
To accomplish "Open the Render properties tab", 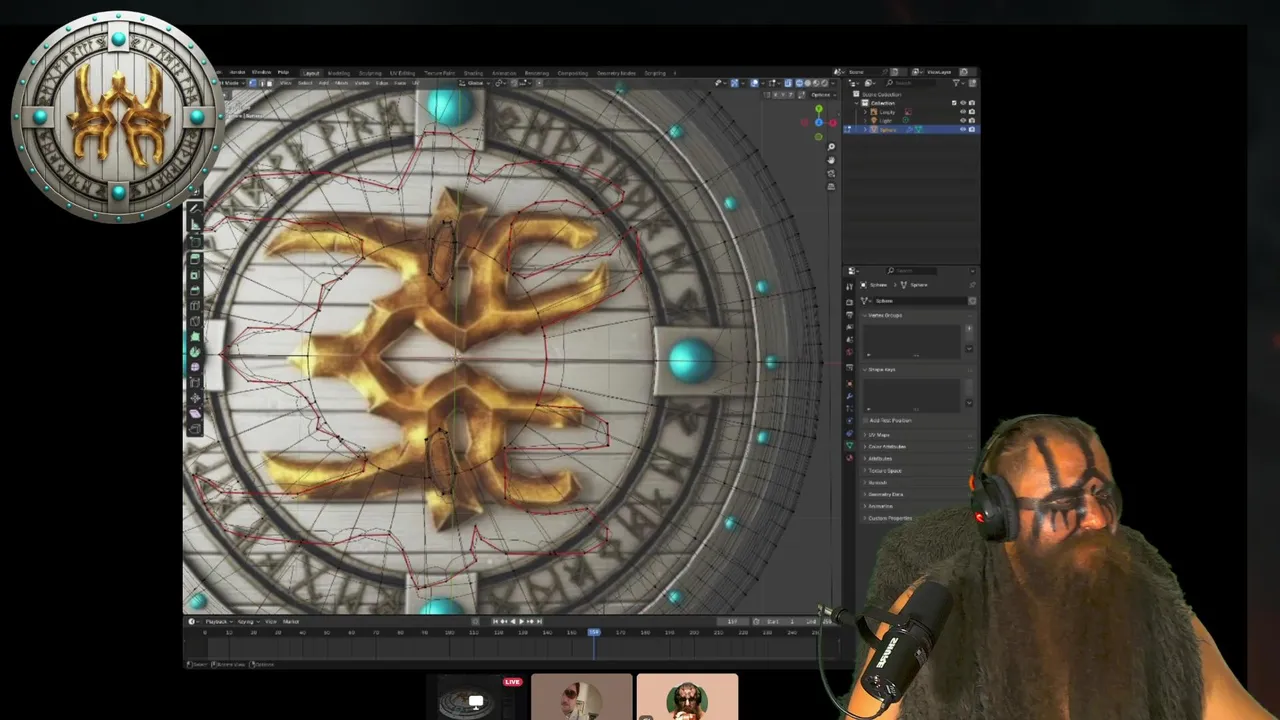I will click(850, 302).
